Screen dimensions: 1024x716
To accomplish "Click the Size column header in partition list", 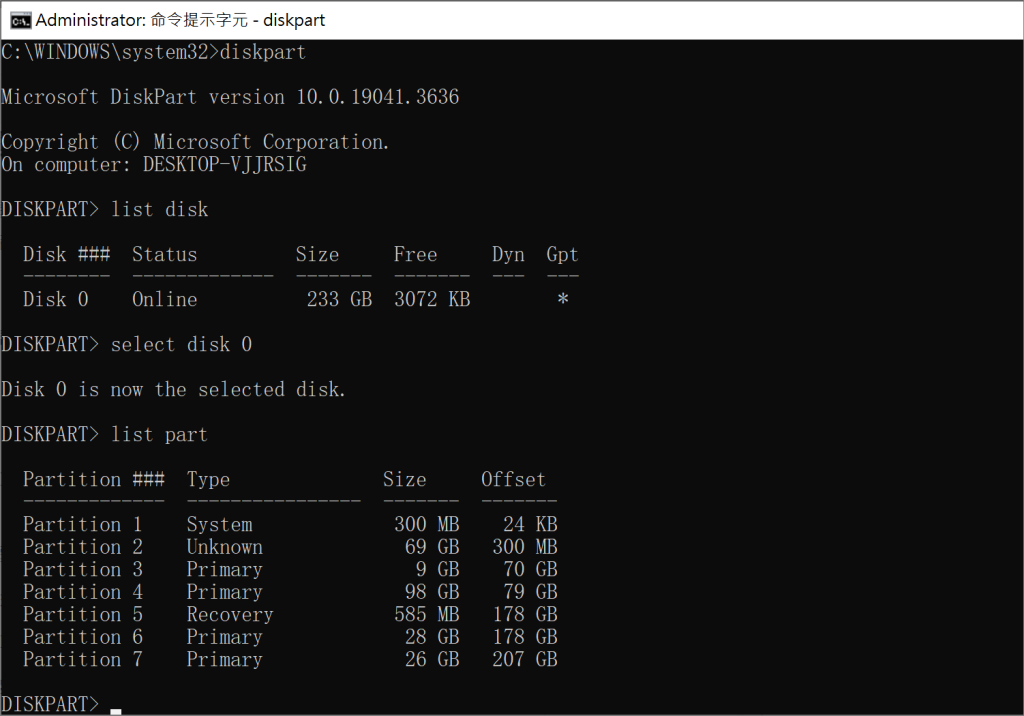I will 405,479.
